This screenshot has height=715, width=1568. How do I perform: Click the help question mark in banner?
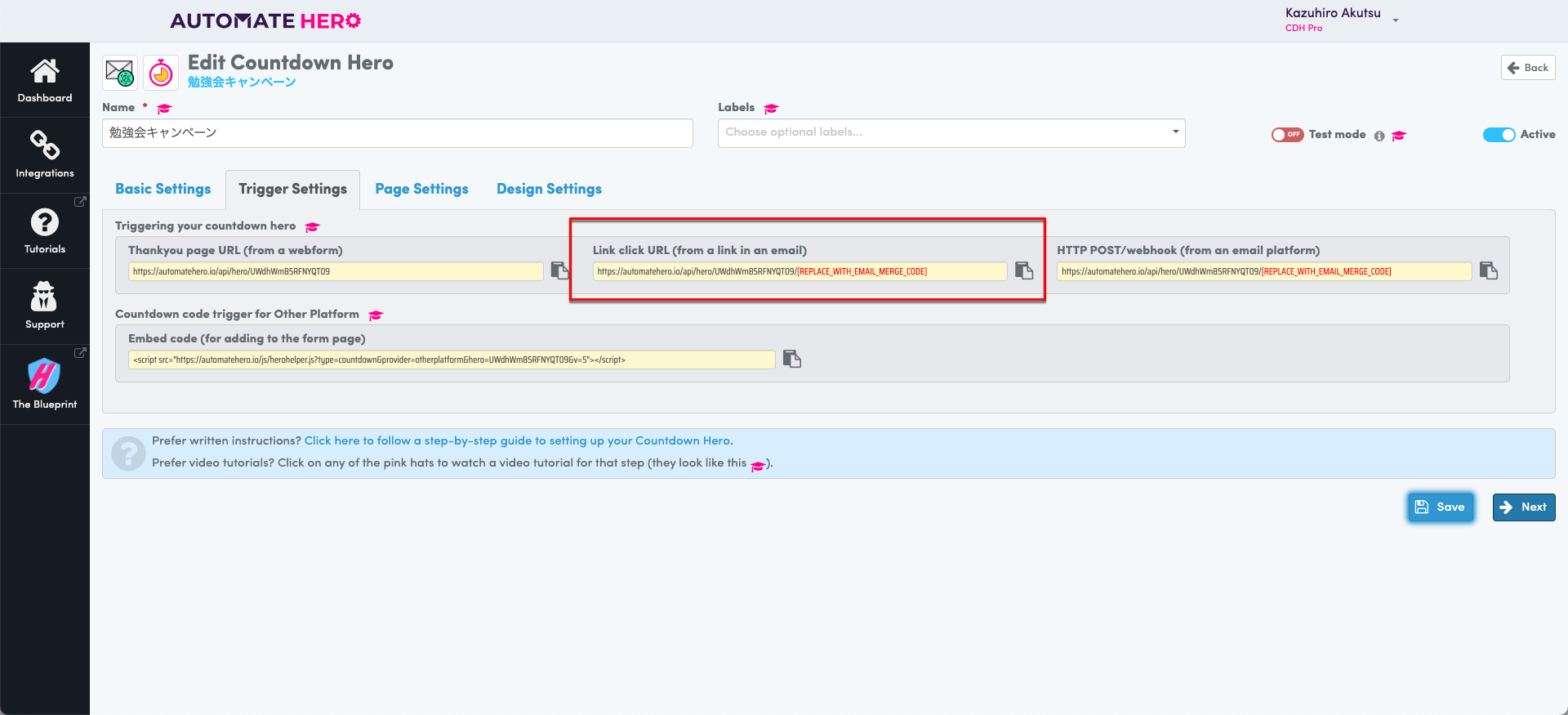click(128, 454)
